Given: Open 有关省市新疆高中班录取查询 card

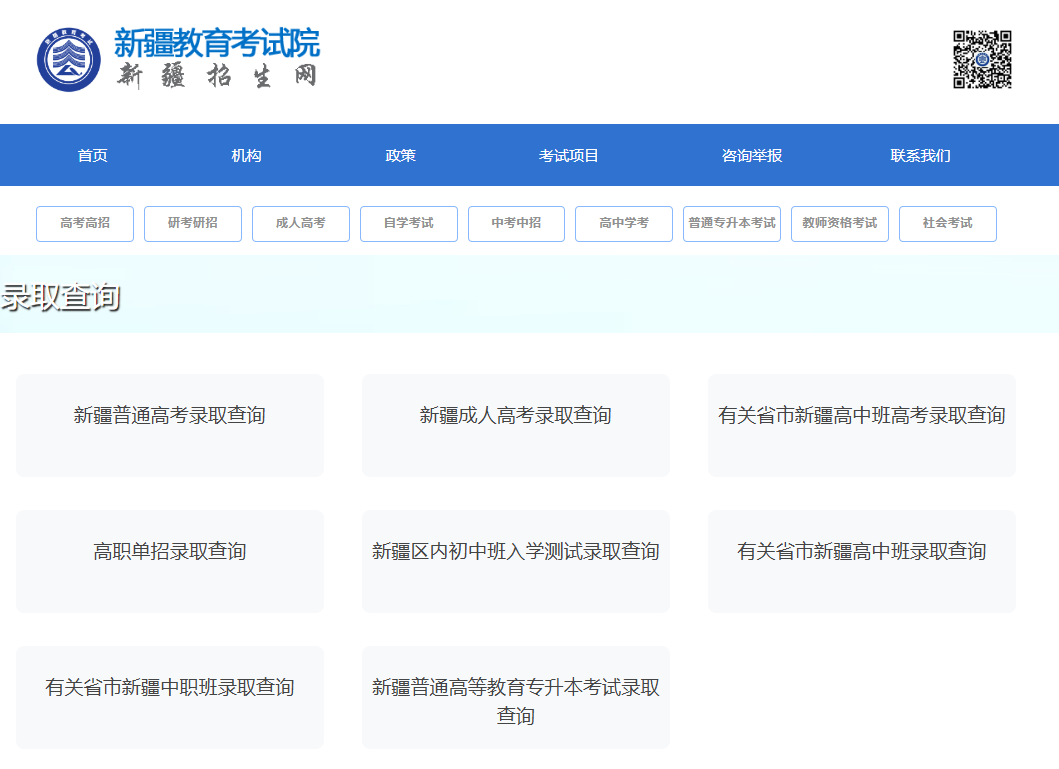Looking at the screenshot, I should click(862, 562).
